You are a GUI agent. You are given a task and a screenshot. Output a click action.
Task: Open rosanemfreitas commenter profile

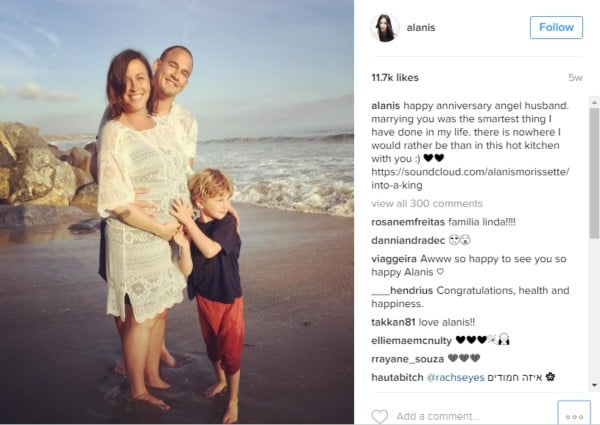pos(408,222)
